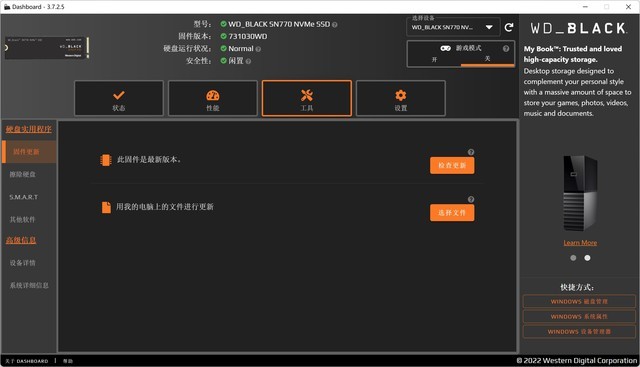Open 系统详细信息 system details

pos(29,285)
